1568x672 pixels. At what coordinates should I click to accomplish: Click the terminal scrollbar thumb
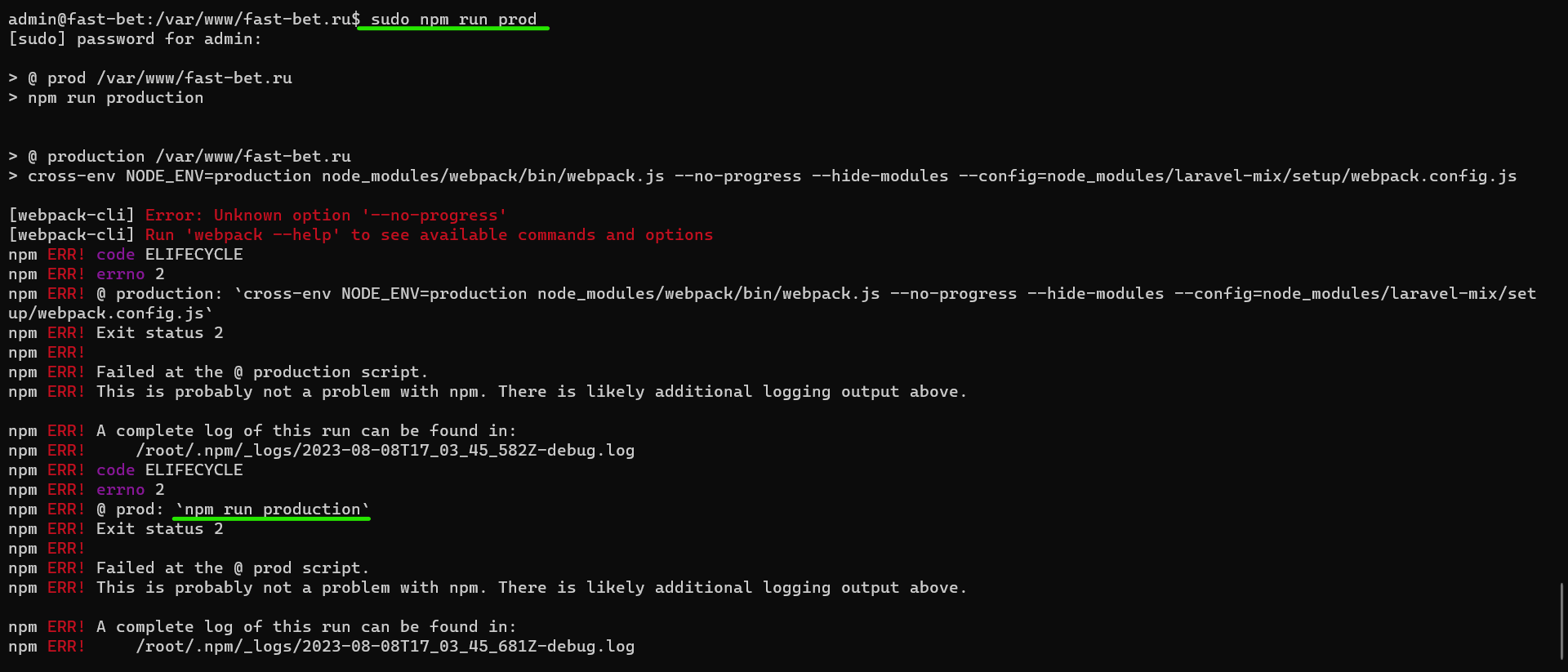pos(1561,621)
